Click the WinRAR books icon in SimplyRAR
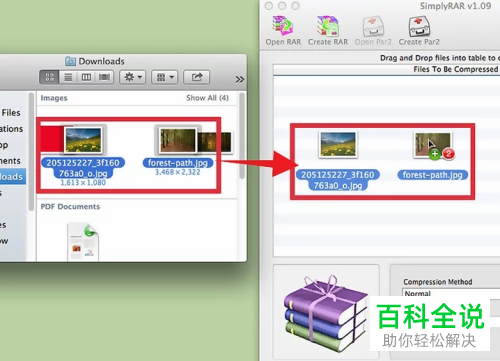Image resolution: width=500 pixels, height=361 pixels. (325, 312)
